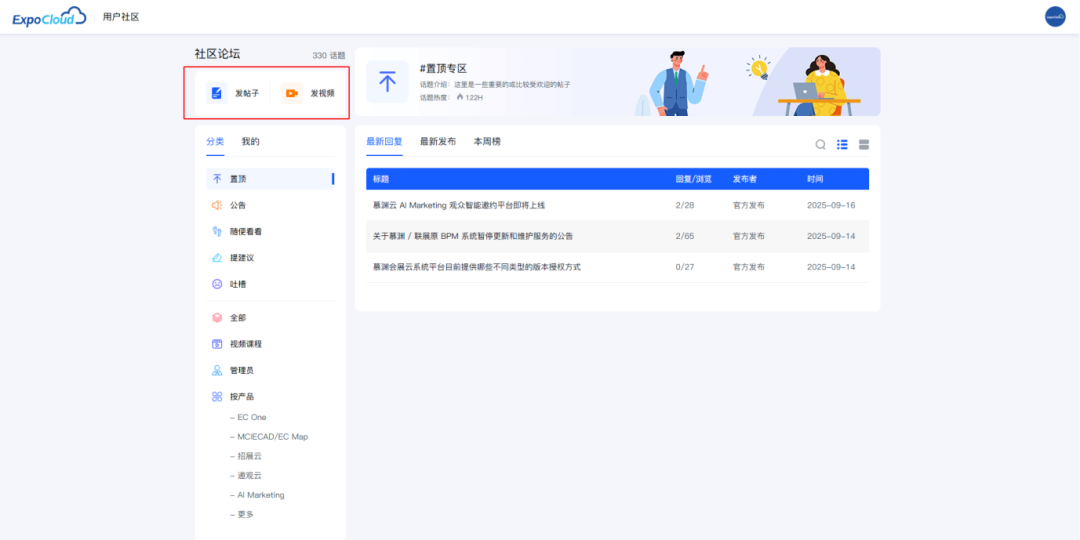Viewport: 1080px width, 540px height.
Task: Open the BPM 系统暂停更新 announcement post
Action: 472,236
